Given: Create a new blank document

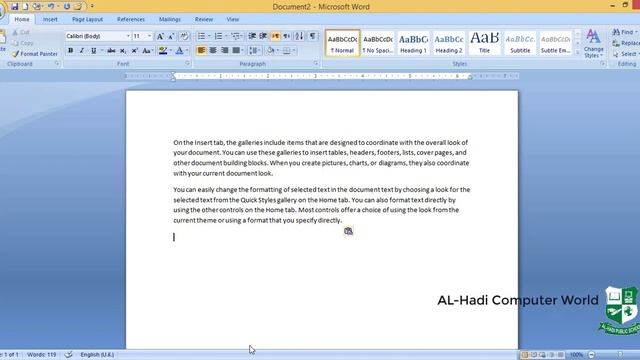Looking at the screenshot, I should [x=25, y=7].
